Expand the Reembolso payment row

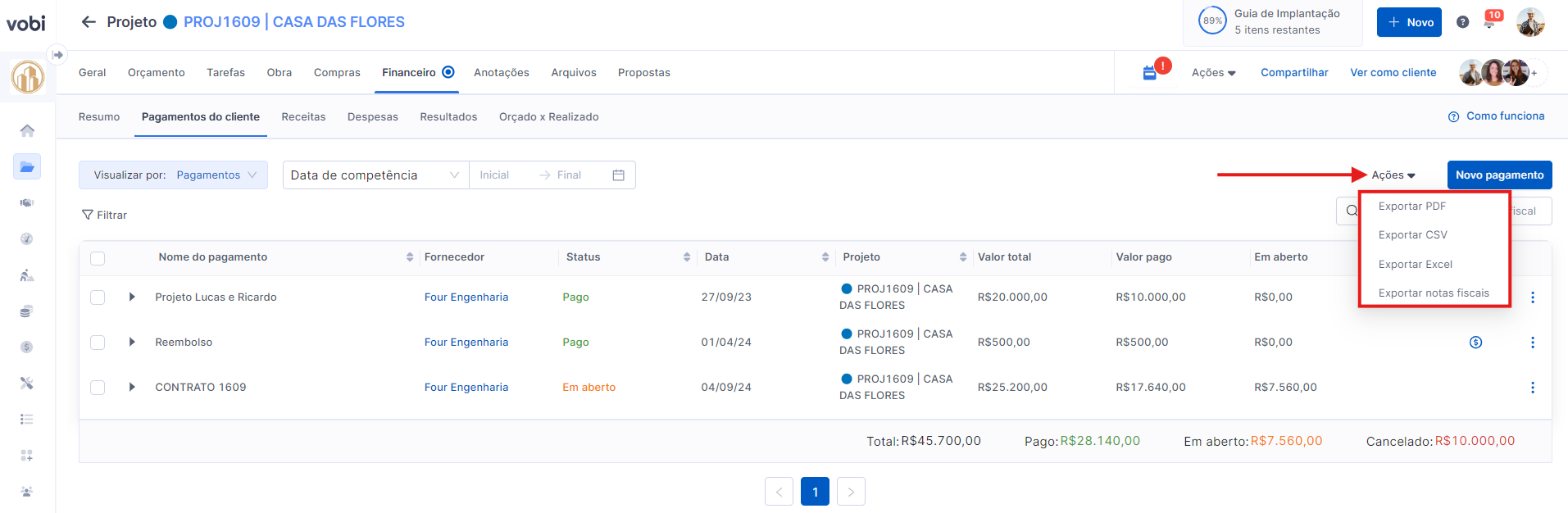click(x=132, y=343)
